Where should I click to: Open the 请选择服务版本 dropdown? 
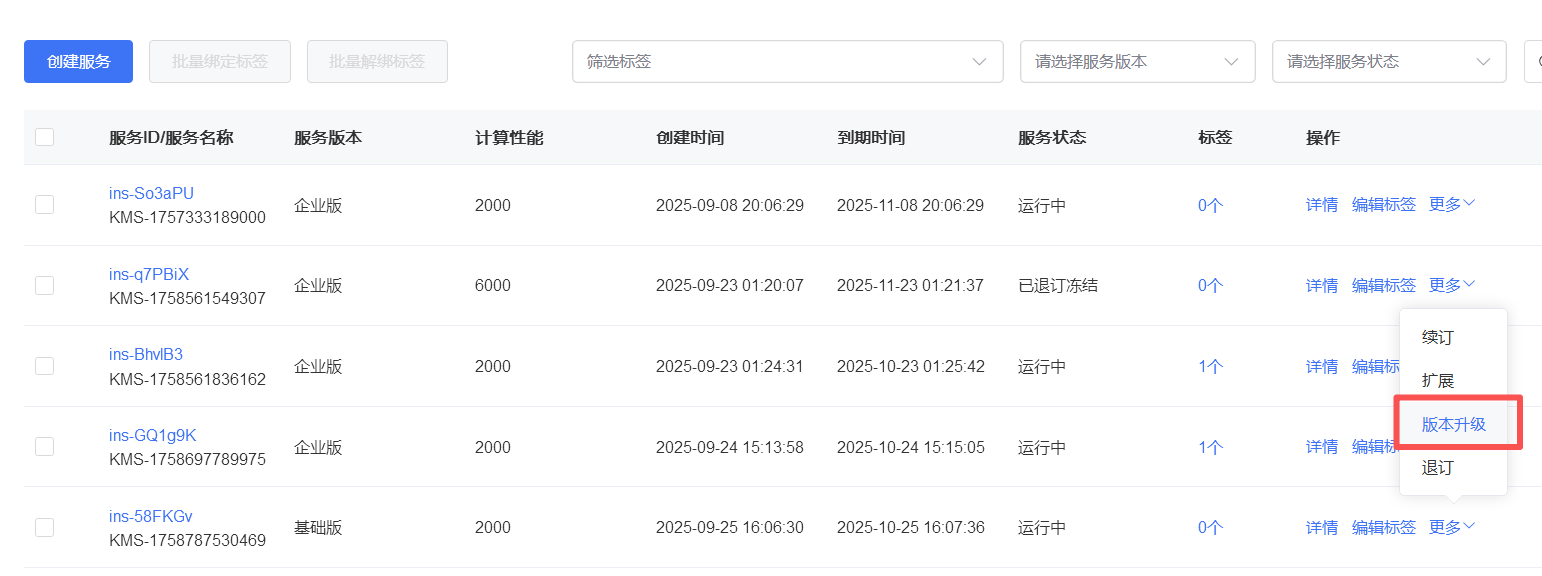[1137, 62]
